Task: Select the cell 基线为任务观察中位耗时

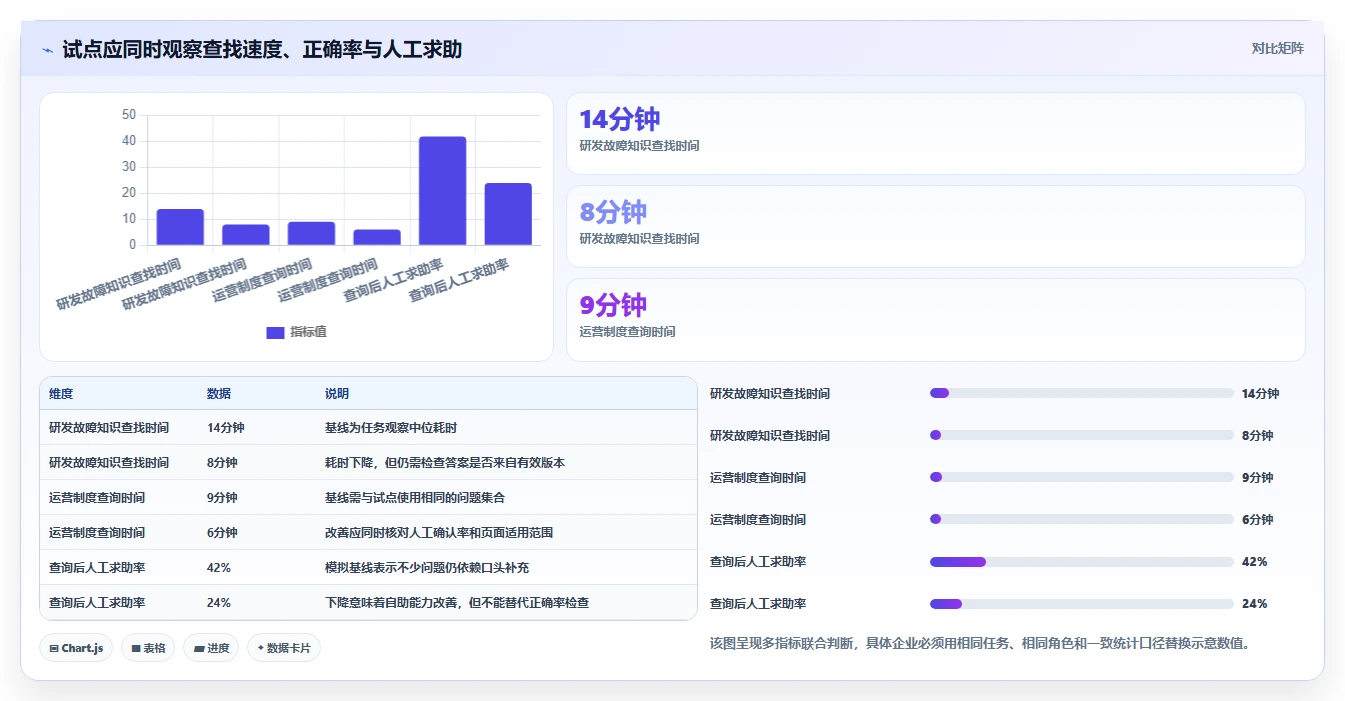Action: 391,428
